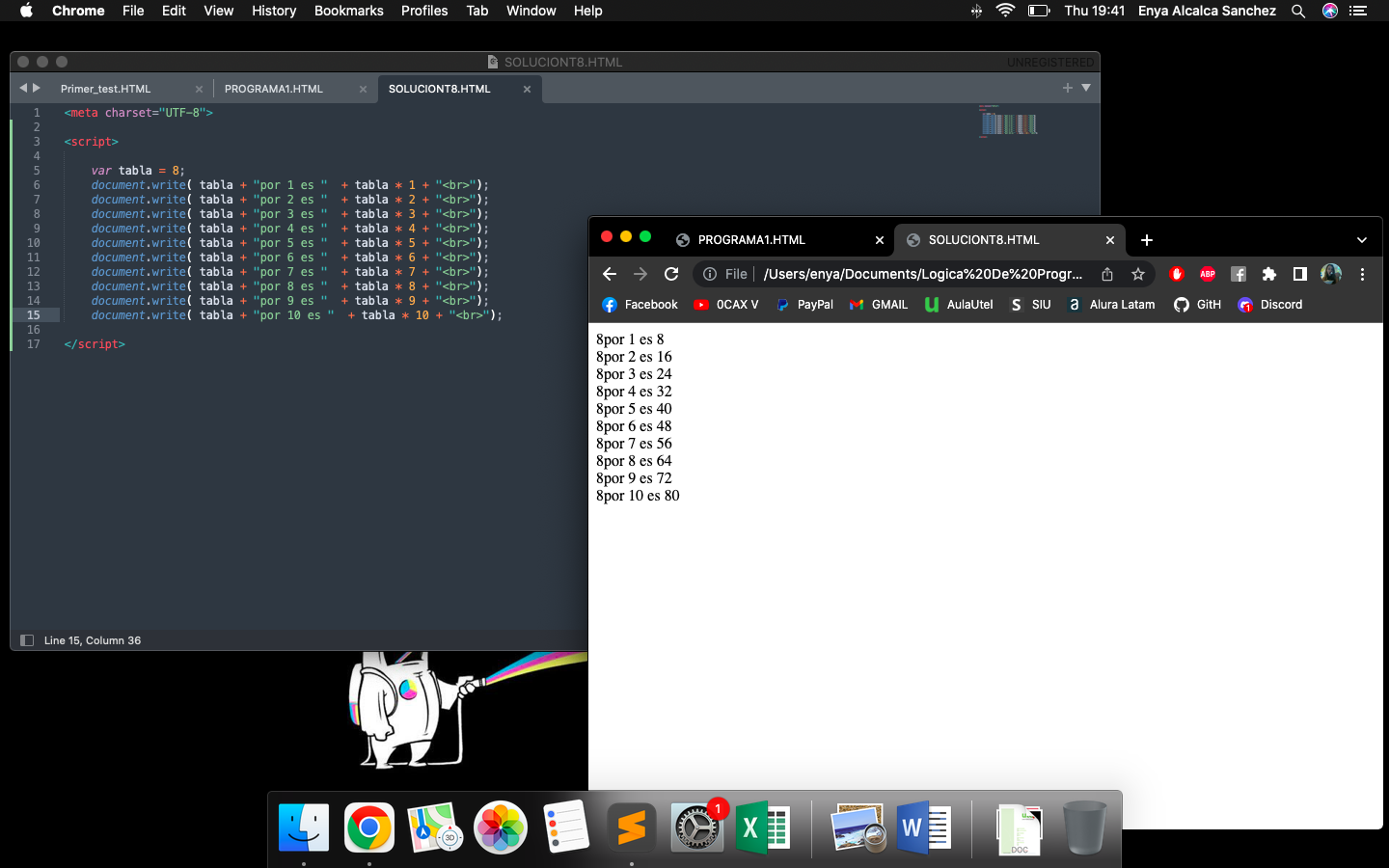This screenshot has height=868, width=1389.
Task: Open the Extensions puzzle icon
Action: point(1269,274)
